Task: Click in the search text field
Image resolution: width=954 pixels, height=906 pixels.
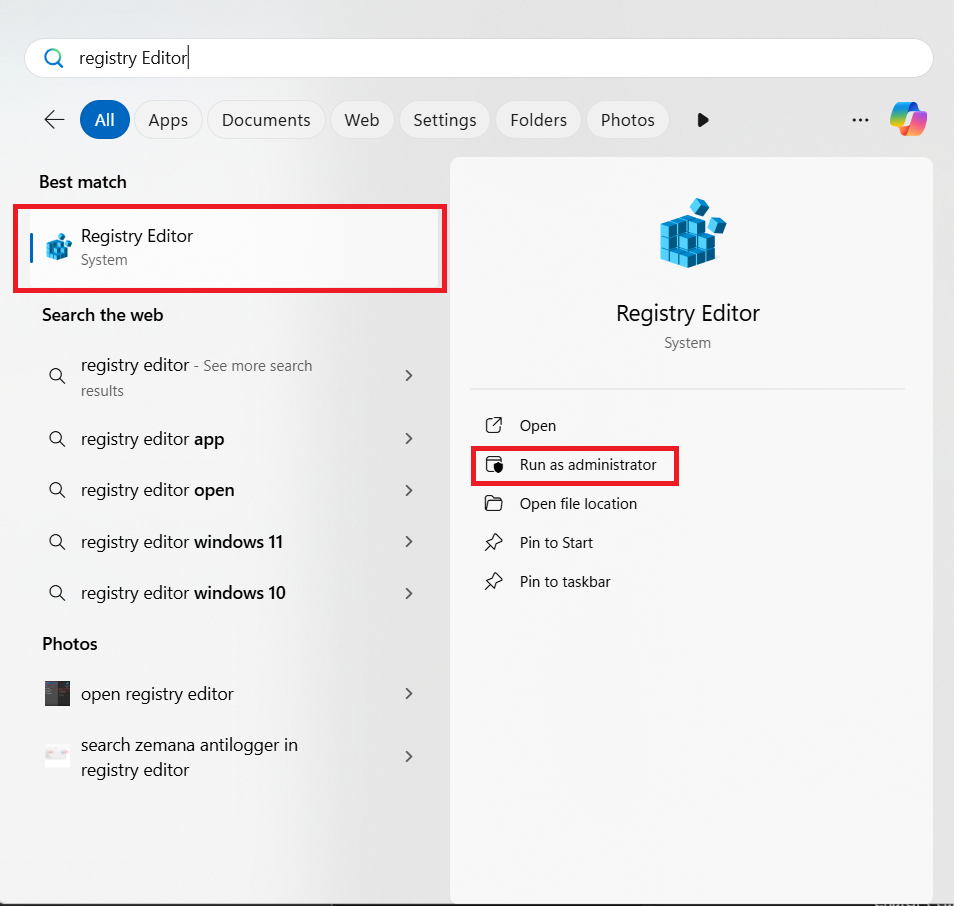Action: (x=478, y=58)
